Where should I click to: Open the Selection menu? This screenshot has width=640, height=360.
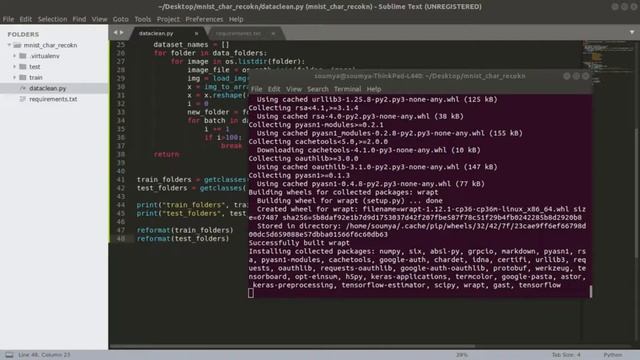point(52,19)
